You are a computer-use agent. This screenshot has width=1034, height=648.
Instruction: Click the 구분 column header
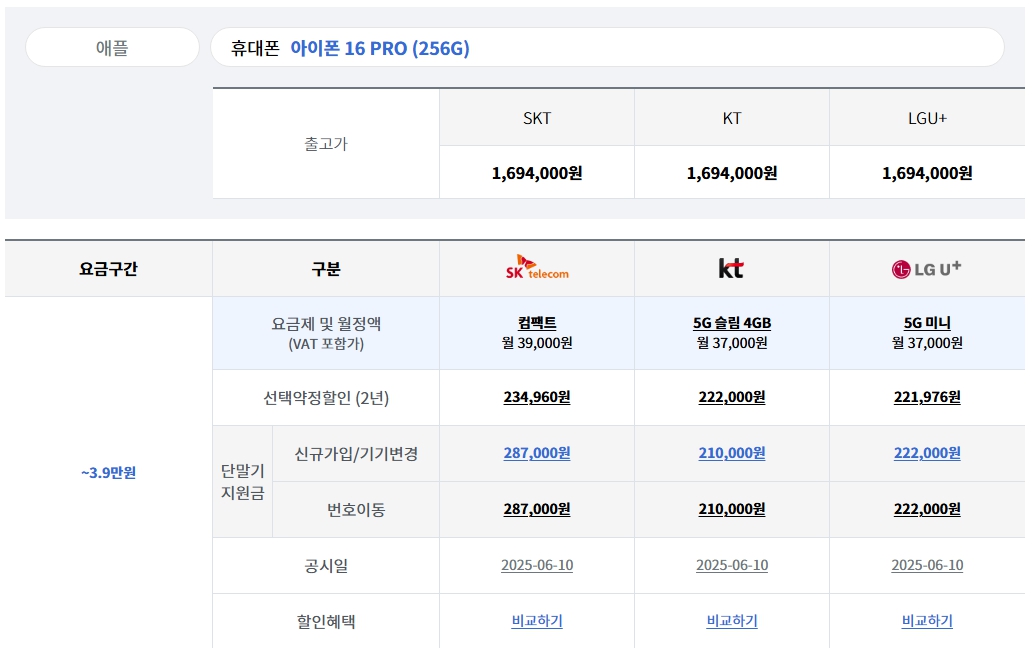click(326, 269)
